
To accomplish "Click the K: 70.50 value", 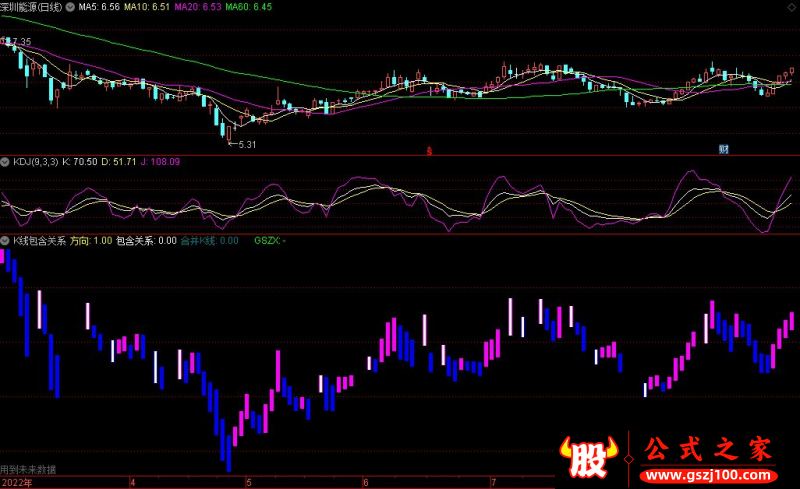I will coord(80,162).
